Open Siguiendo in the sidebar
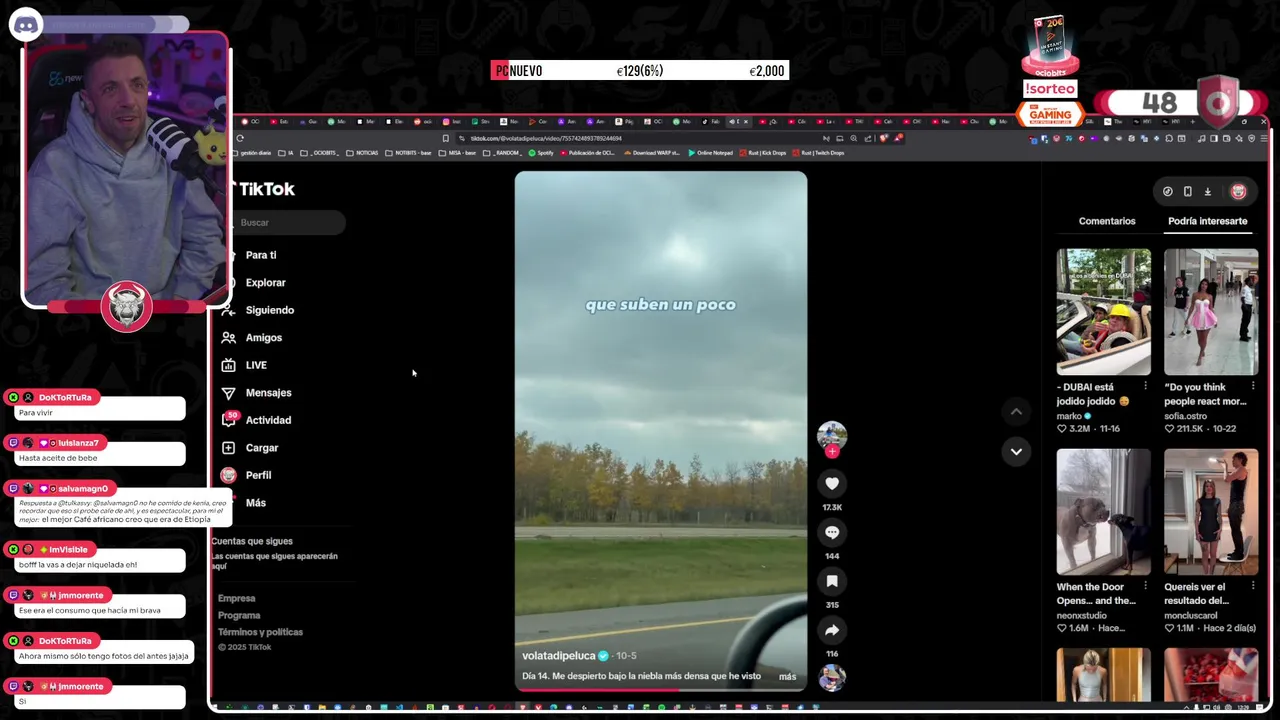1280x720 pixels. (269, 310)
